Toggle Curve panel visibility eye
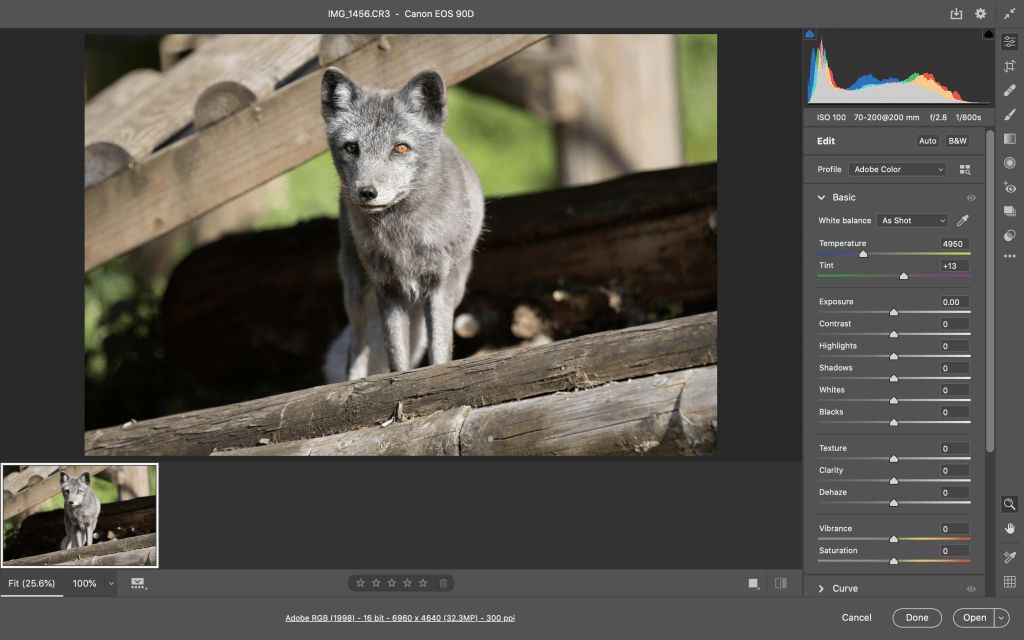The height and width of the screenshot is (640, 1024). click(x=971, y=589)
